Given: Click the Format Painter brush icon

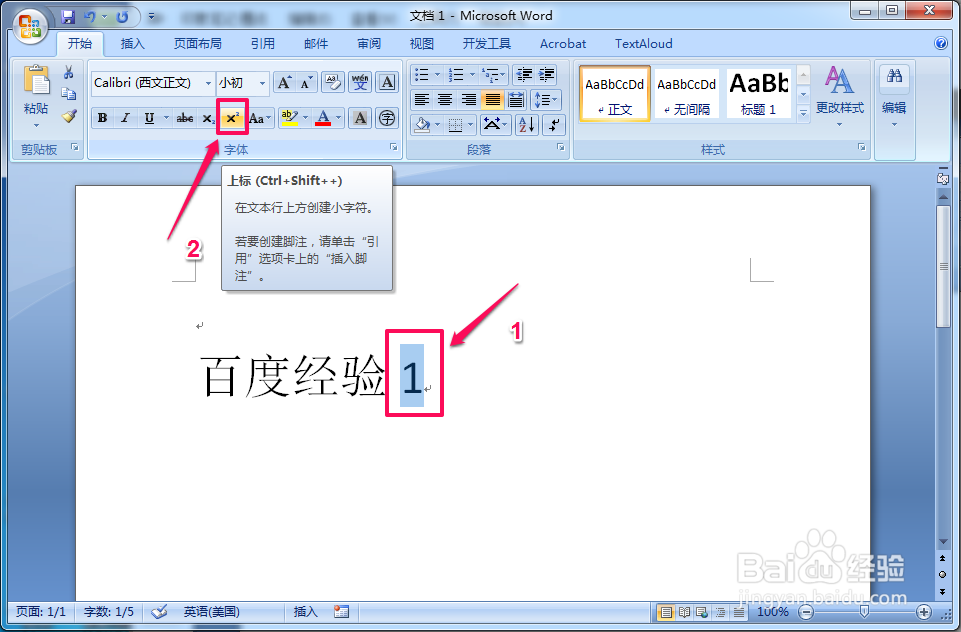Looking at the screenshot, I should (x=68, y=117).
